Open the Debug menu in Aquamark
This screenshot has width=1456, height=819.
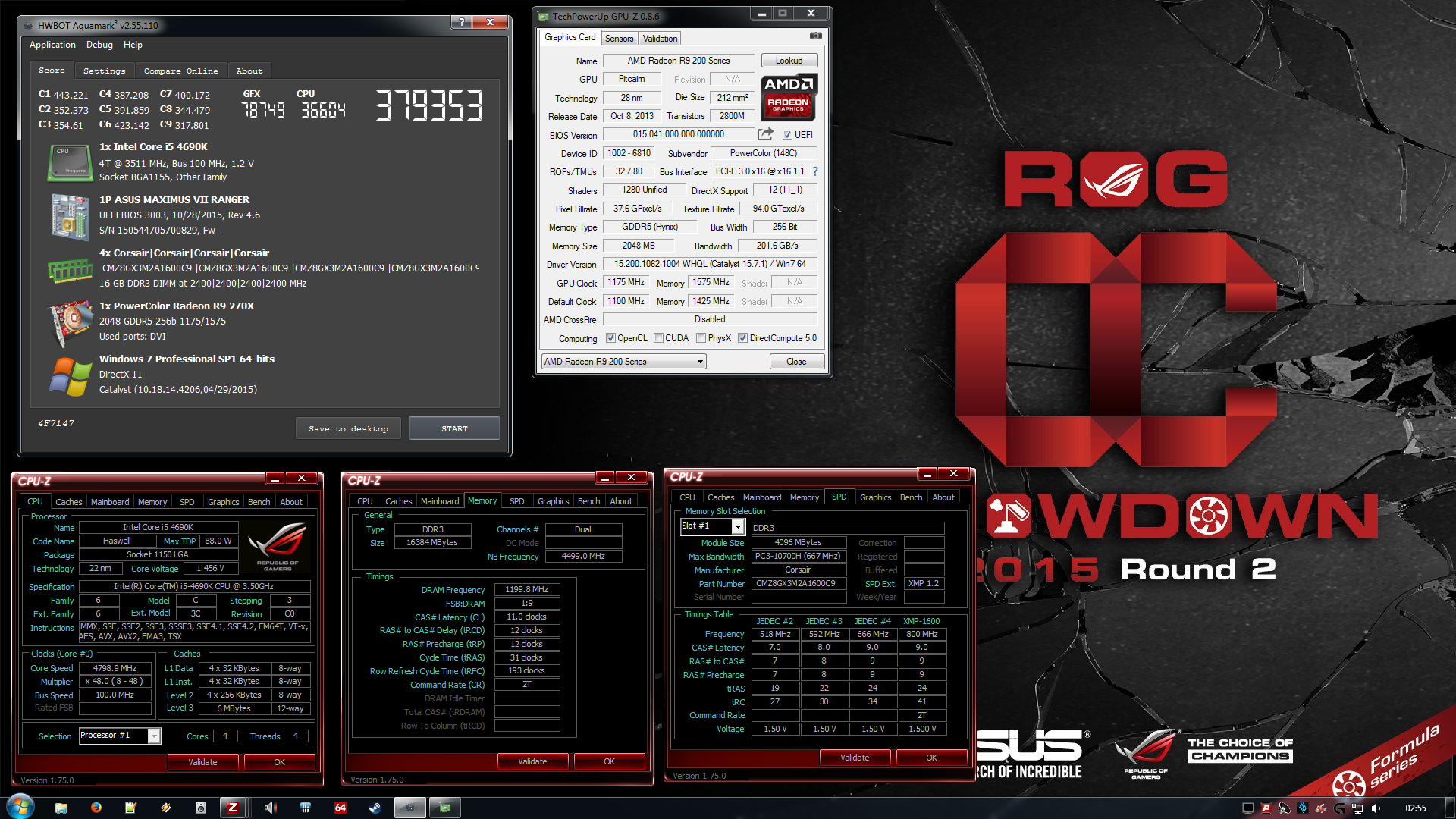pyautogui.click(x=99, y=45)
